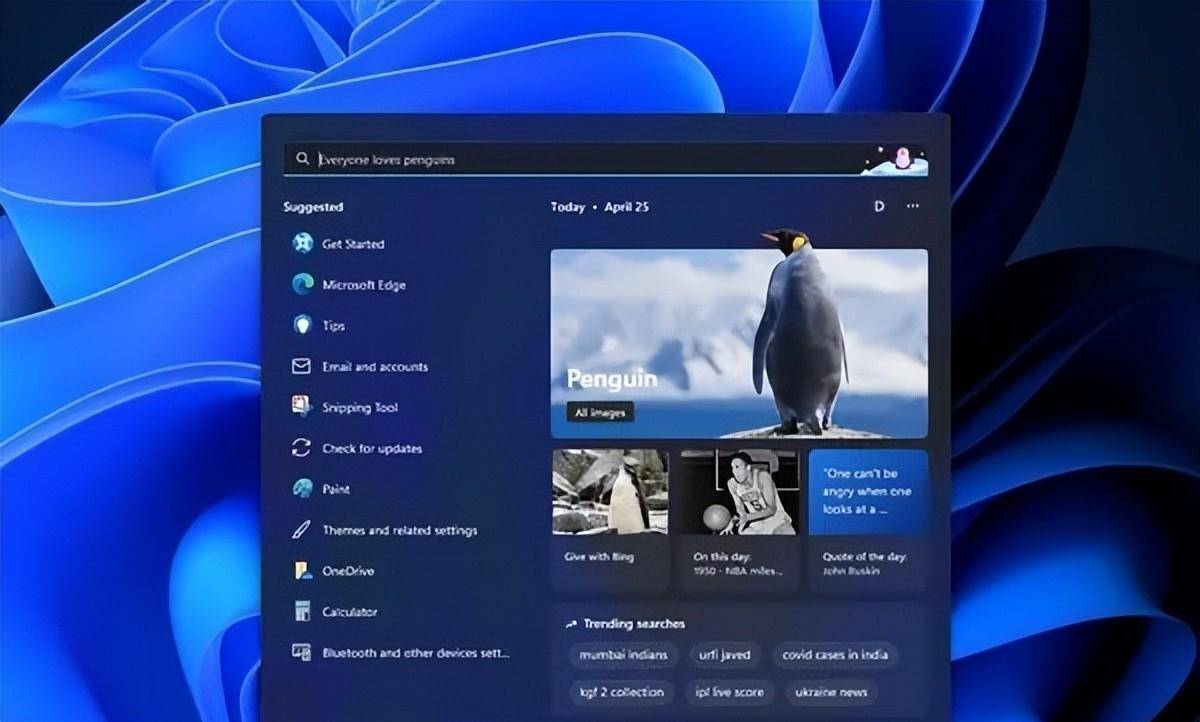Viewport: 1200px width, 722px height.
Task: Launch Microsoft Edge from its icon
Action: coord(302,284)
